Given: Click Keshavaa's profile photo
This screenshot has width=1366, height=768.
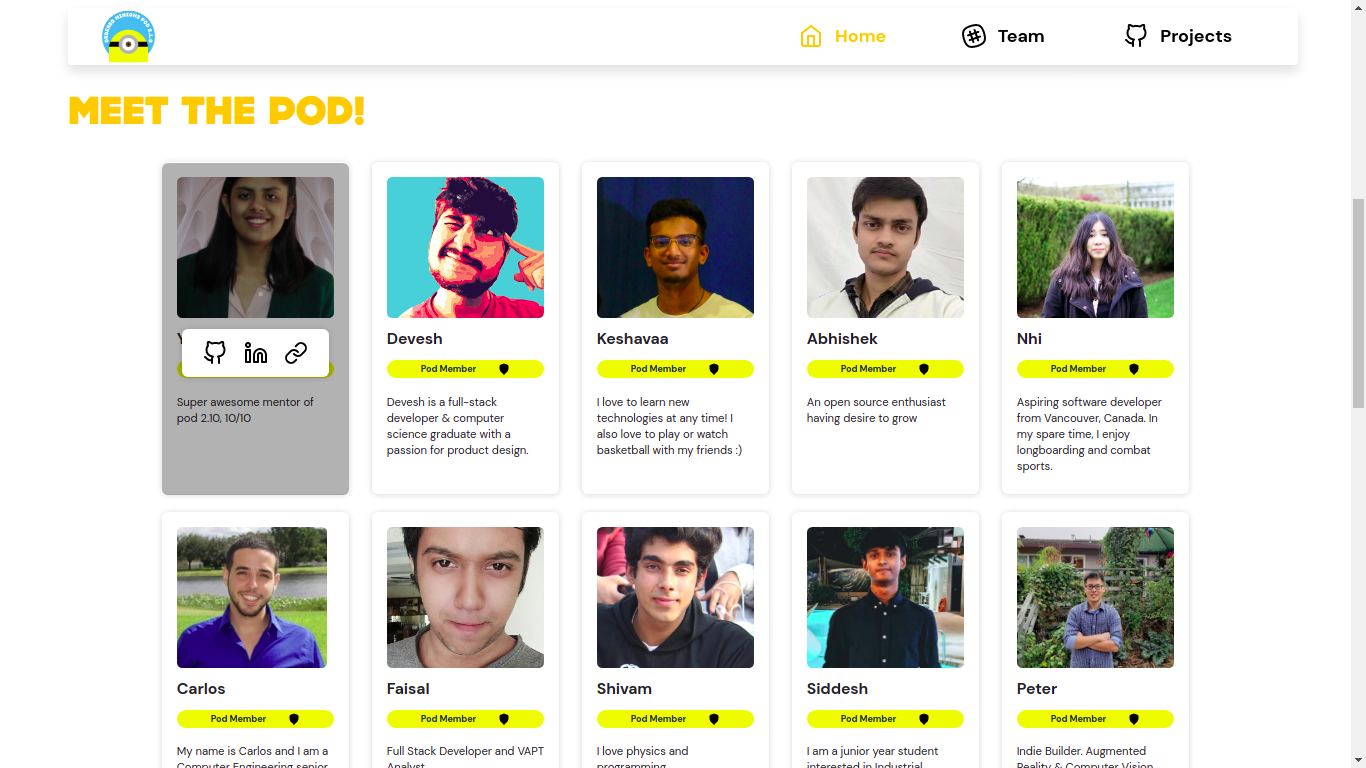Looking at the screenshot, I should coord(675,248).
